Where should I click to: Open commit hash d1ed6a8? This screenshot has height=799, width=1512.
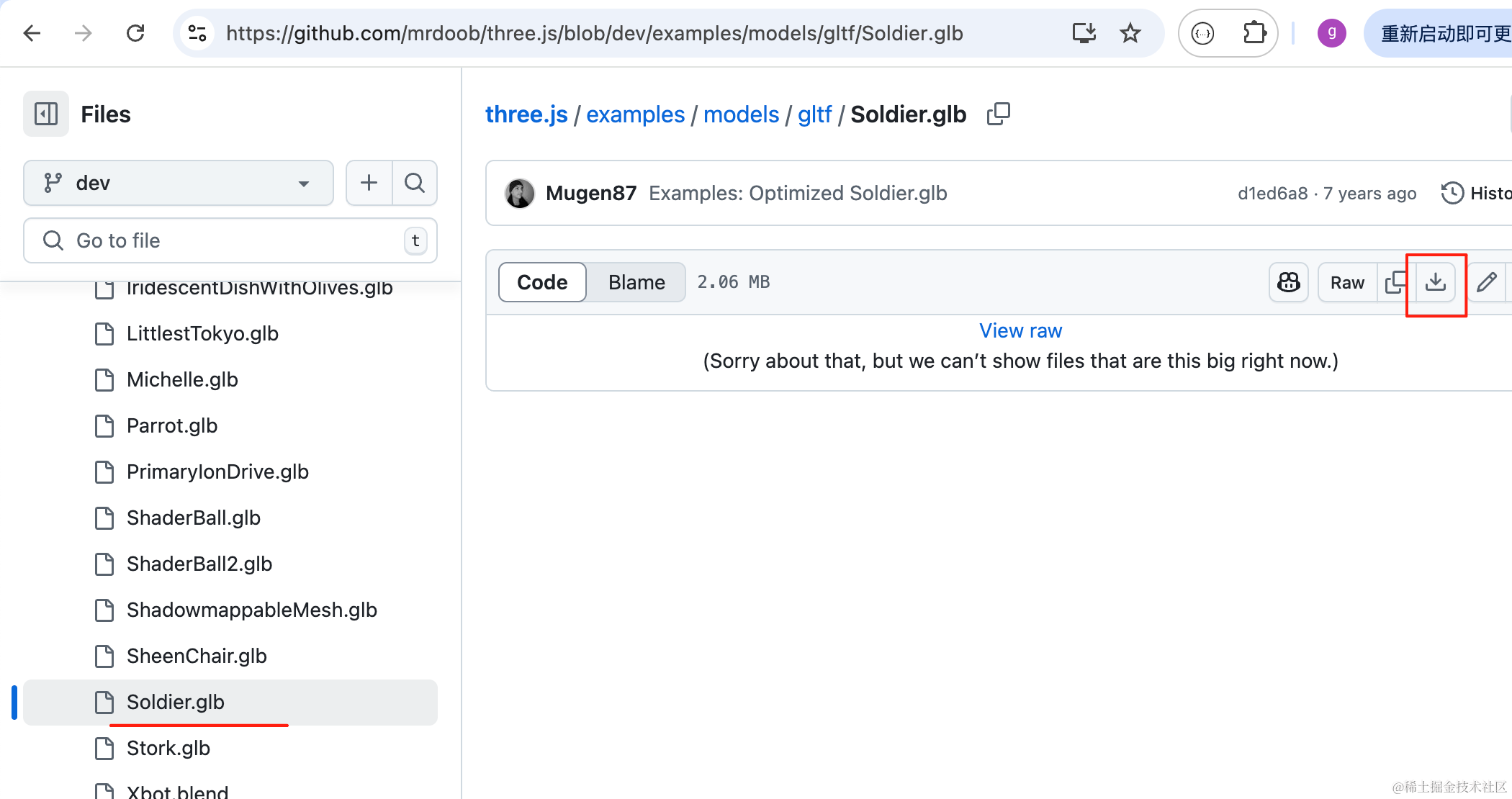click(x=1272, y=193)
